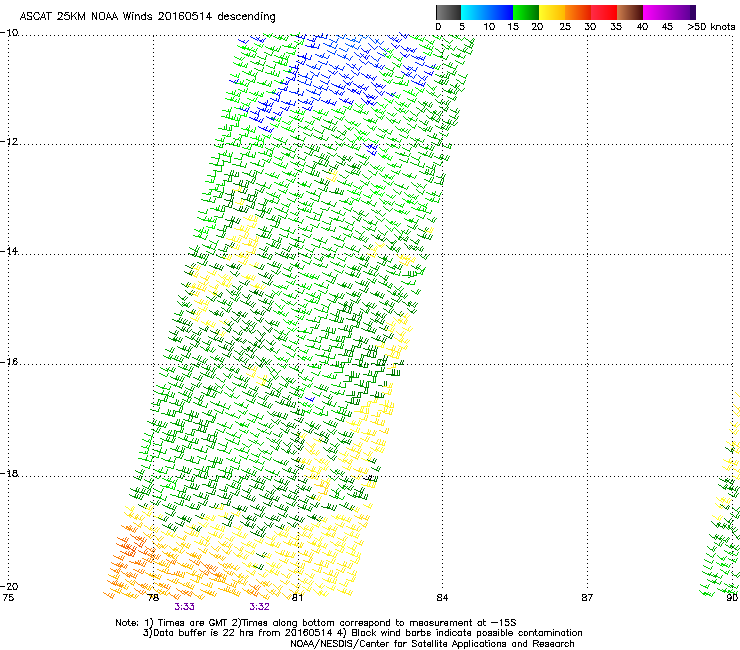Screen dimensions: 740x650
Task: Click the purple '3:33' swath time label
Action: [185, 607]
